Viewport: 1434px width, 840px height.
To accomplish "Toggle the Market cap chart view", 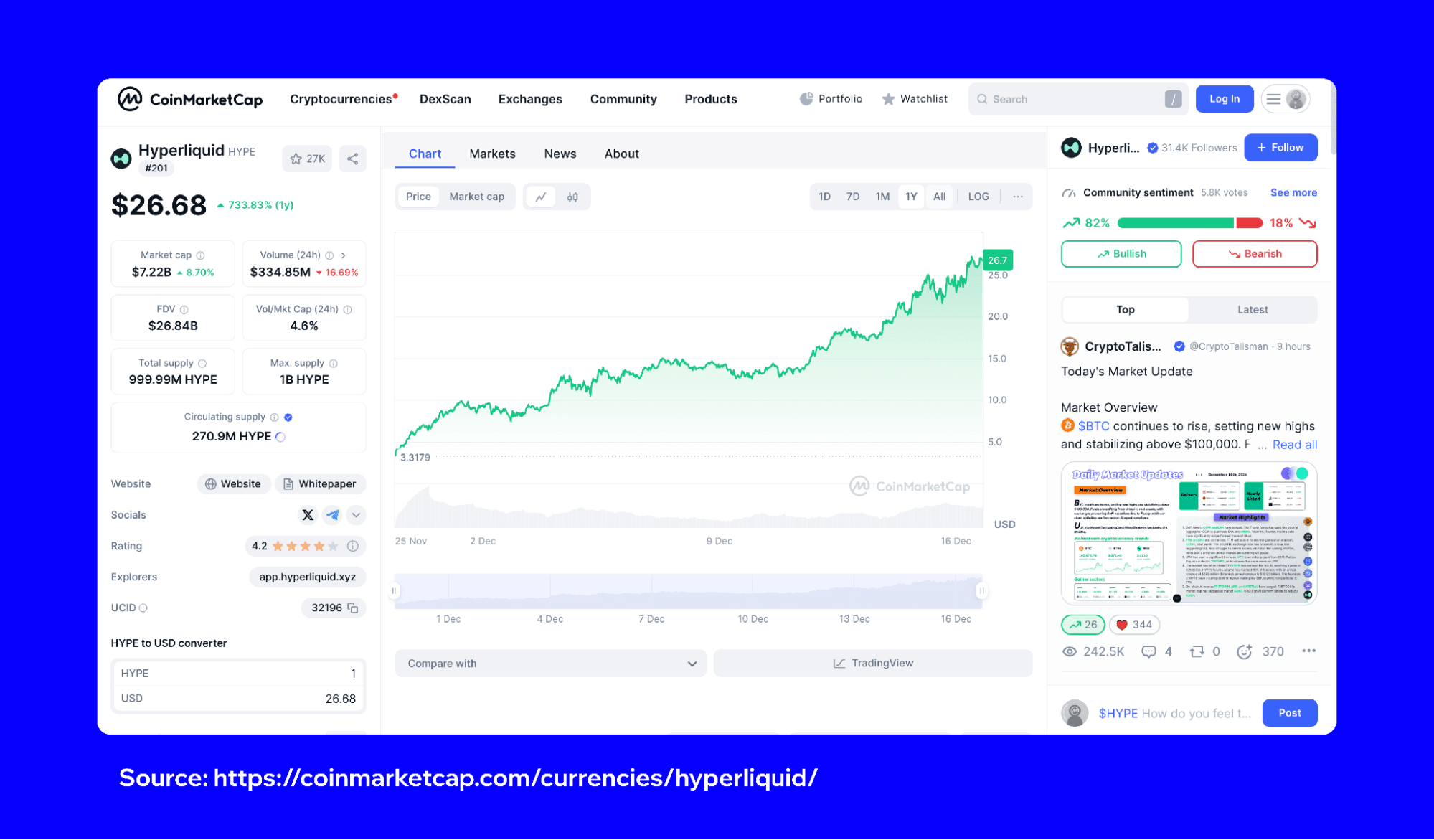I will pos(476,197).
